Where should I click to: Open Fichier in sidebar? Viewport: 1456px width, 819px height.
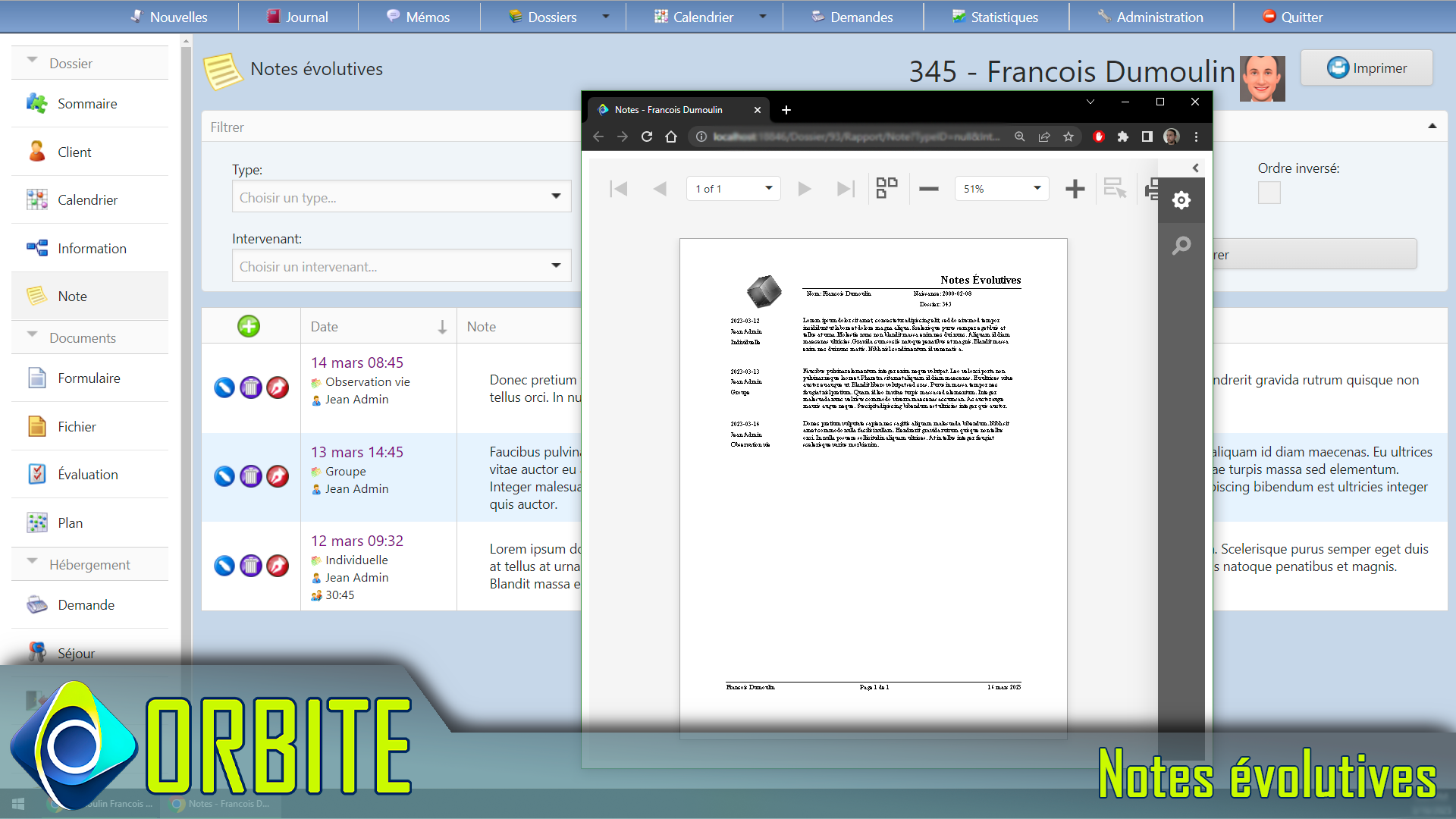click(89, 426)
